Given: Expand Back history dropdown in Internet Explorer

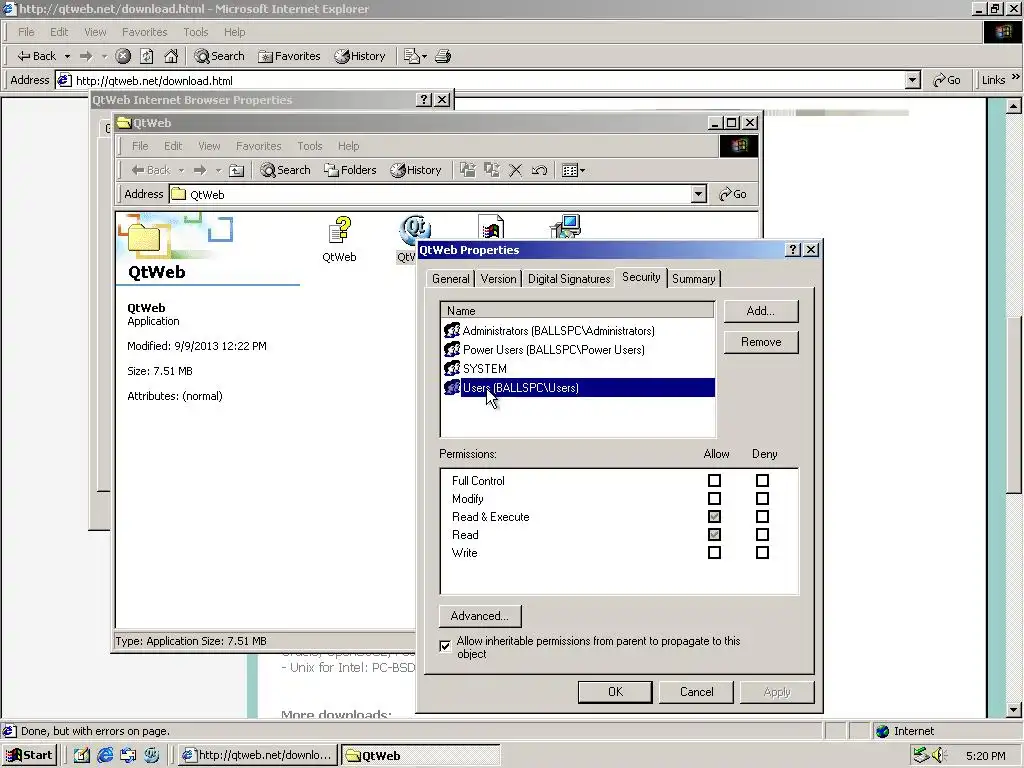Looking at the screenshot, I should pos(67,56).
